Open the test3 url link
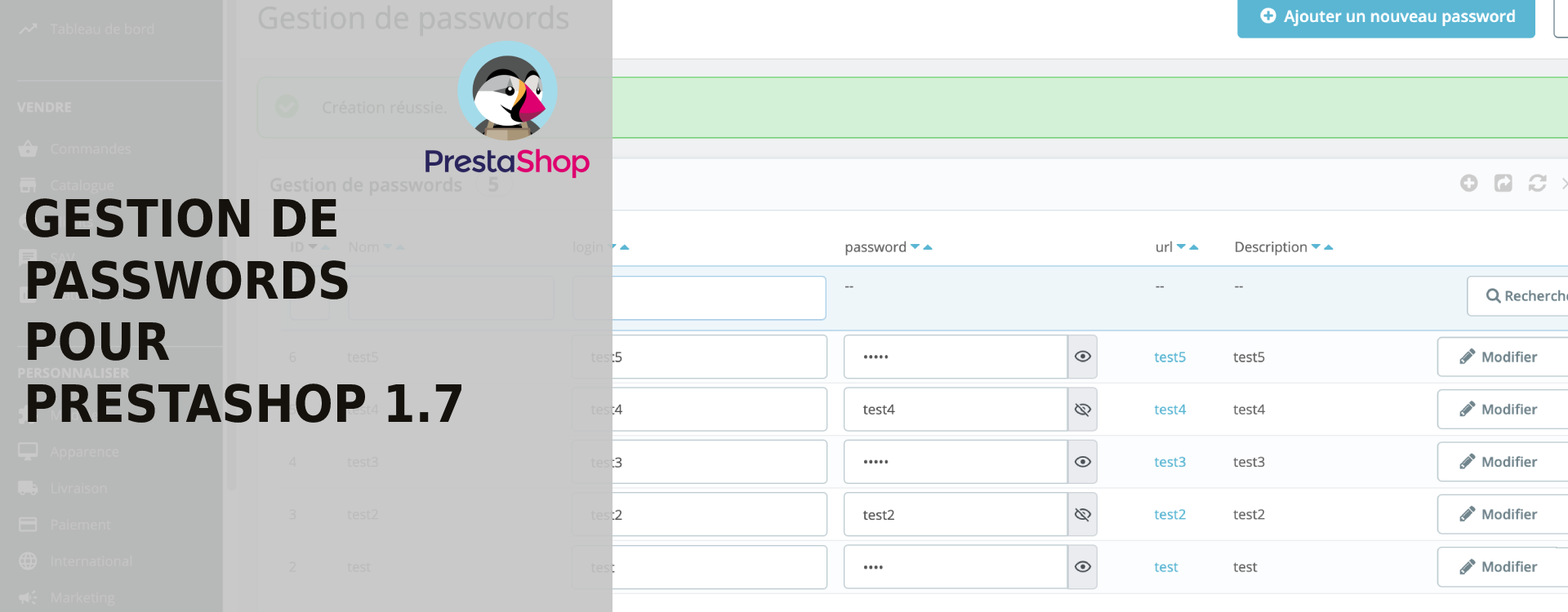Image resolution: width=1568 pixels, height=612 pixels. [x=1169, y=462]
